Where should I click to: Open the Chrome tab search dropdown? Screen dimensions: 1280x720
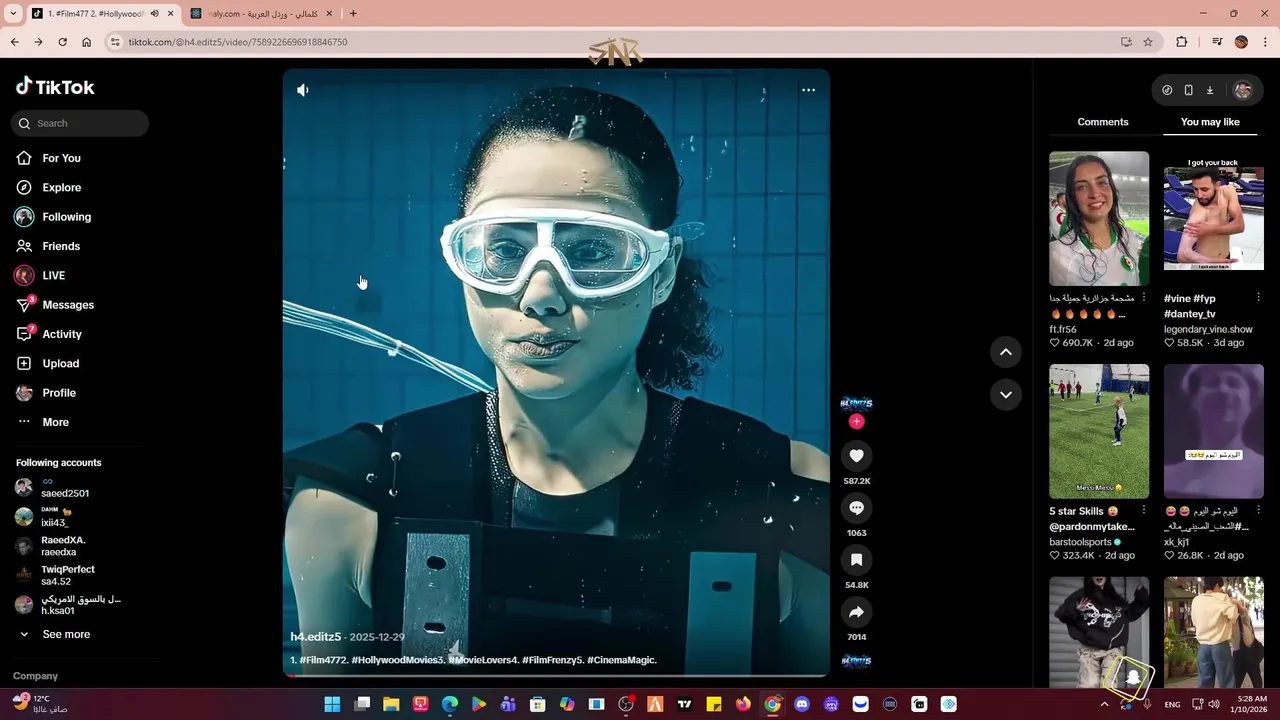tap(13, 14)
